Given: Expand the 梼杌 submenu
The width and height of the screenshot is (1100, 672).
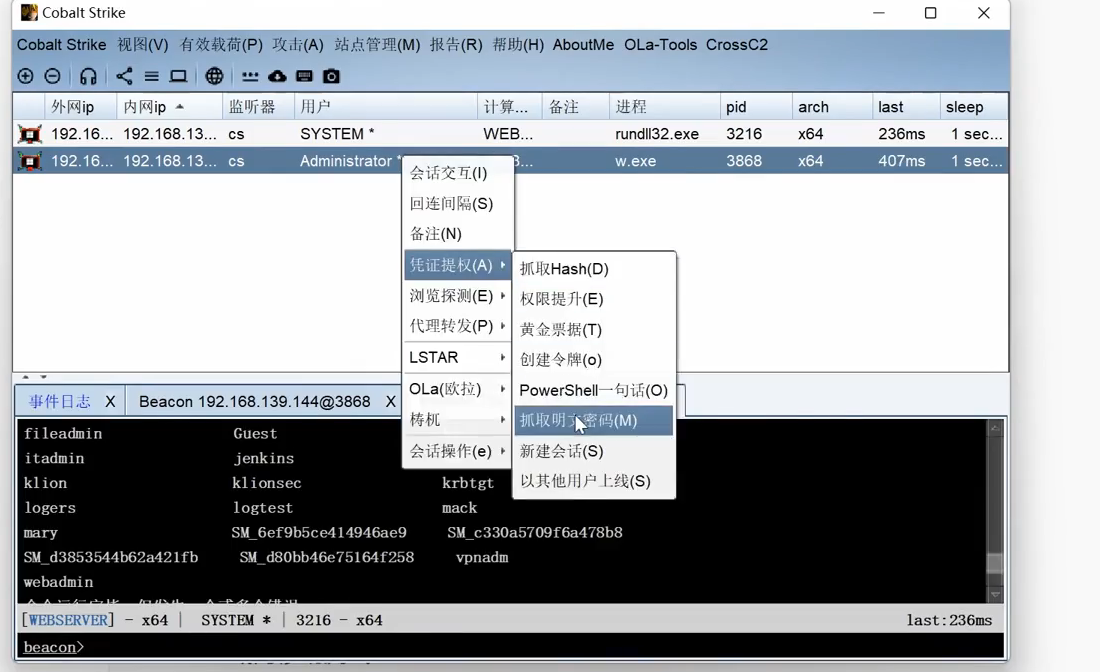Looking at the screenshot, I should coord(457,419).
